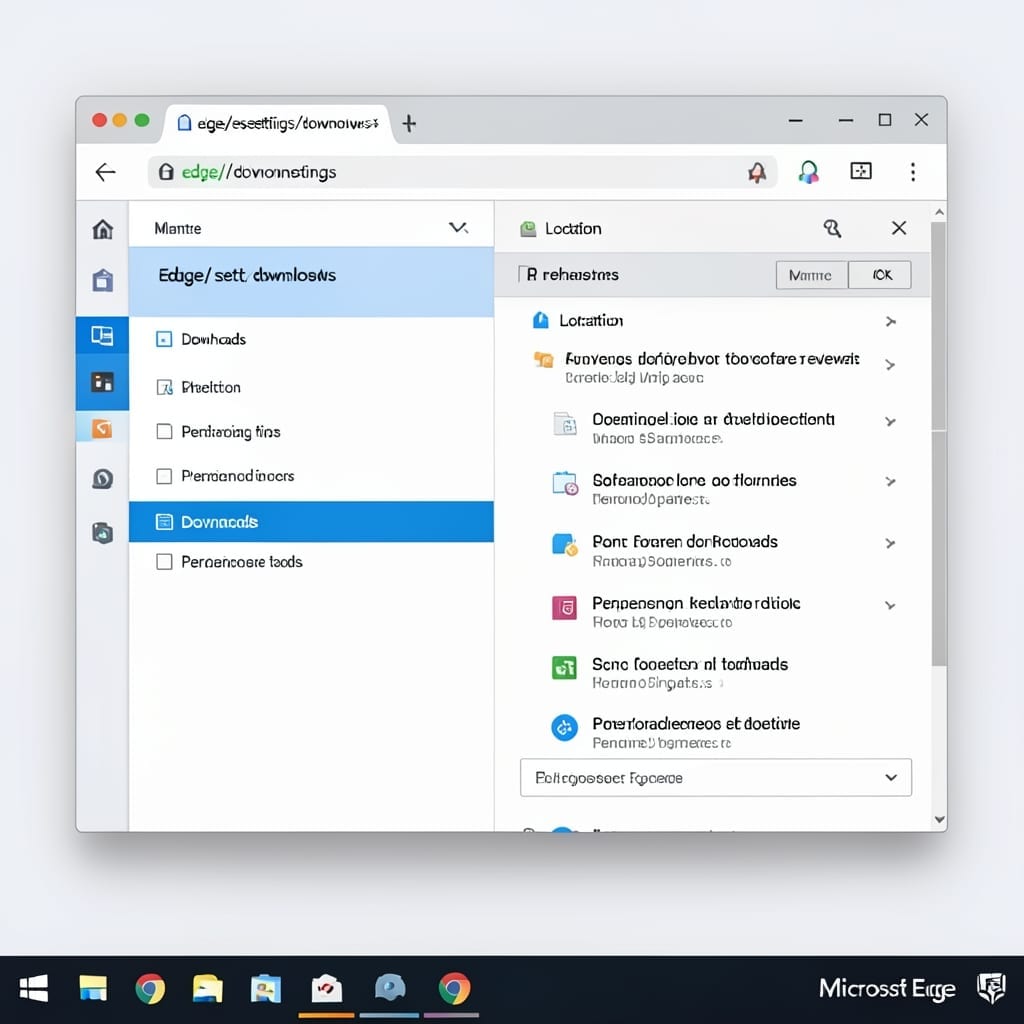Click the blue icon beside Pont Fooren donRotoxads

tap(565, 545)
